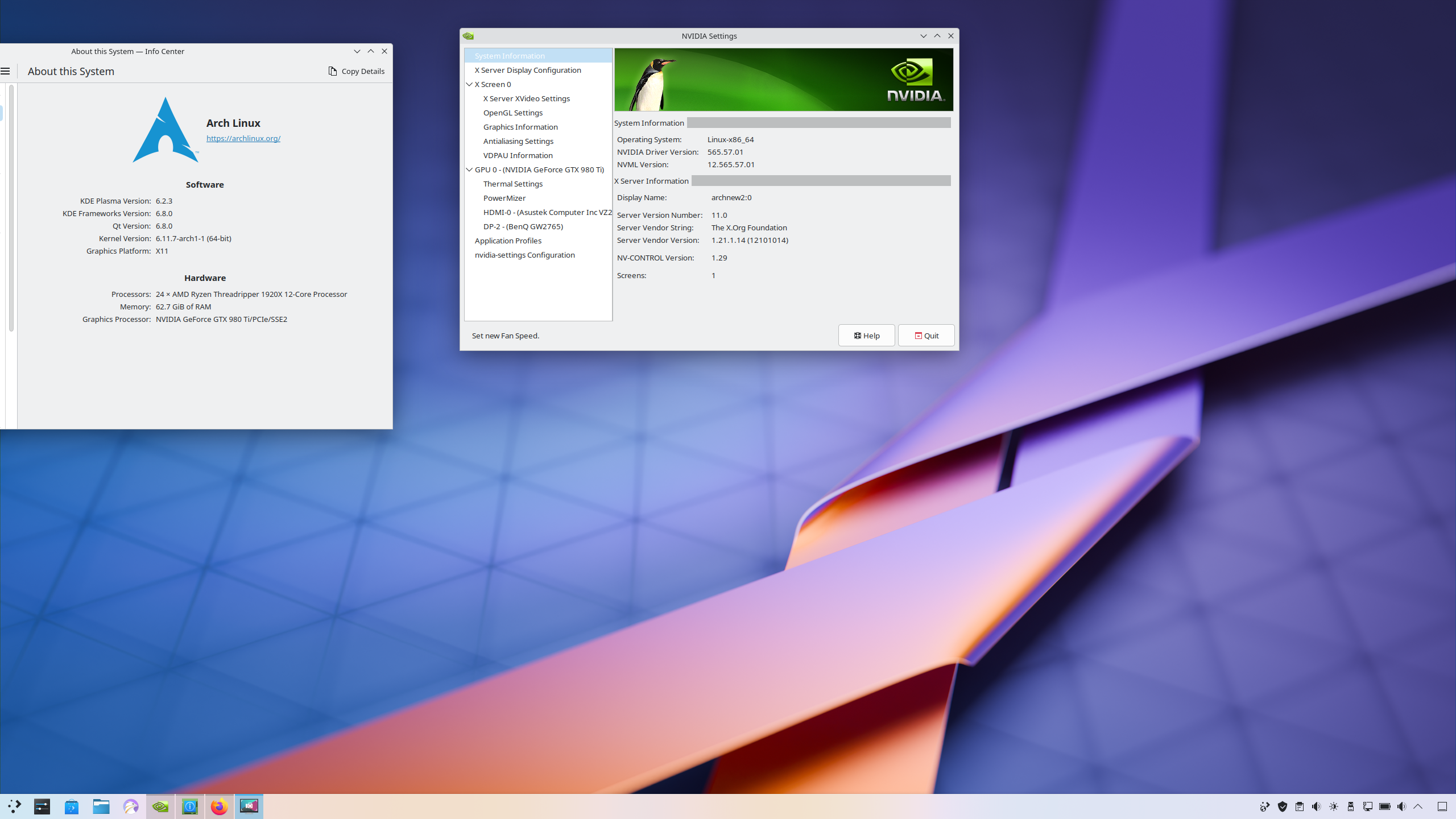The width and height of the screenshot is (1456, 819).
Task: Maximize the NVIDIA Settings window
Action: pyautogui.click(x=937, y=36)
